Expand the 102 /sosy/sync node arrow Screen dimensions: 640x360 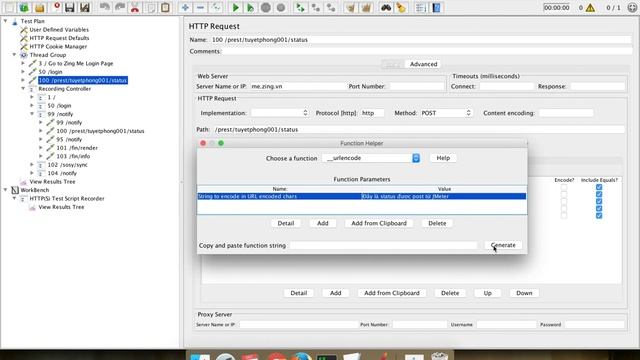coord(32,164)
